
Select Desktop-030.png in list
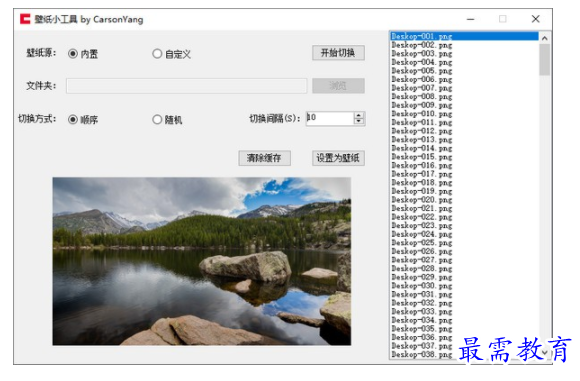coord(422,286)
